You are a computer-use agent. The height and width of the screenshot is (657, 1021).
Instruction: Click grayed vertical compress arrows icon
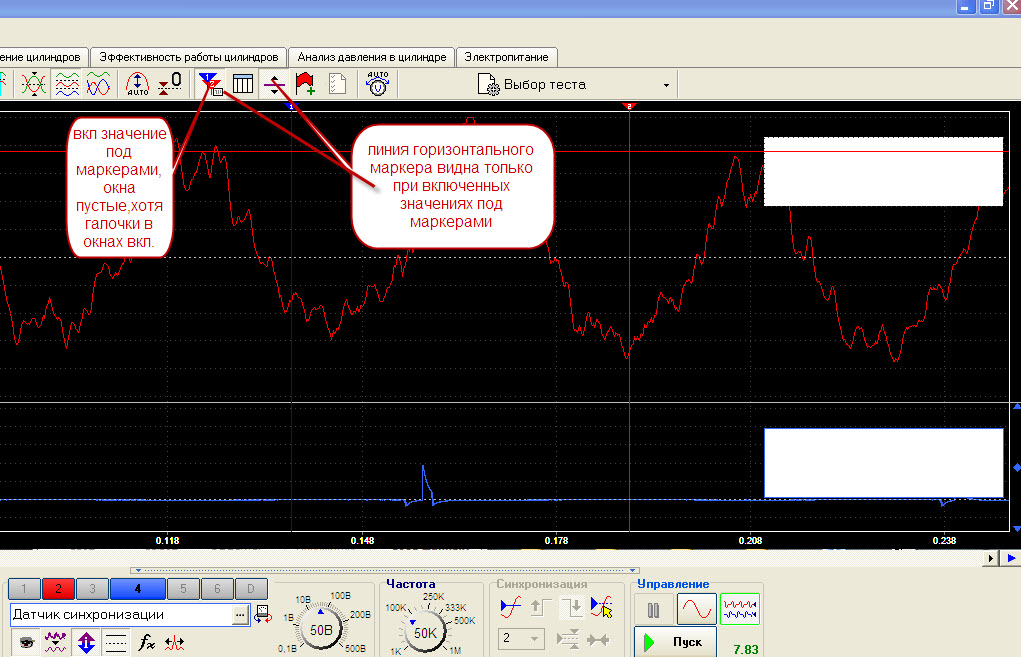568,639
